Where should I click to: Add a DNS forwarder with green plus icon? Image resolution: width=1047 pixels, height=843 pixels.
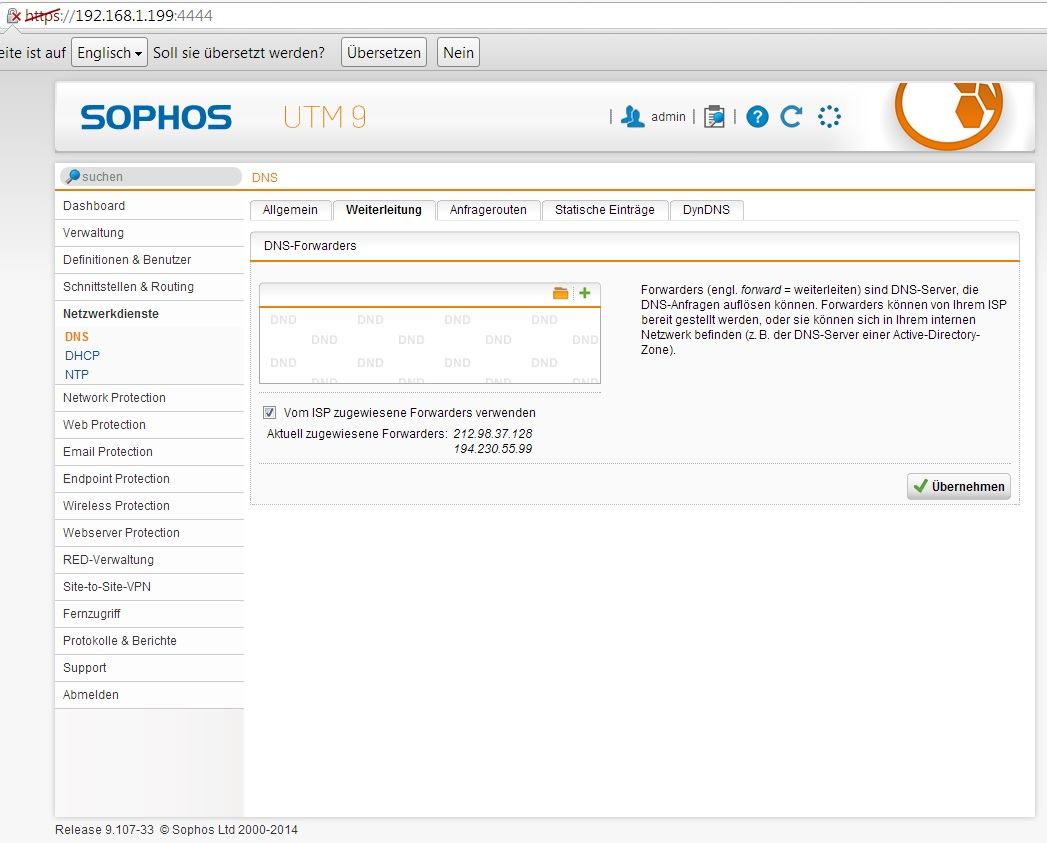coord(585,293)
